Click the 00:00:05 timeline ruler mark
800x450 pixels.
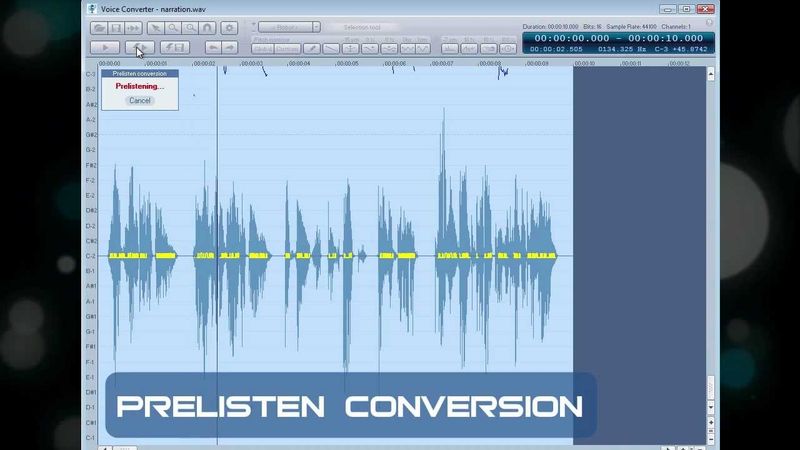tap(347, 64)
